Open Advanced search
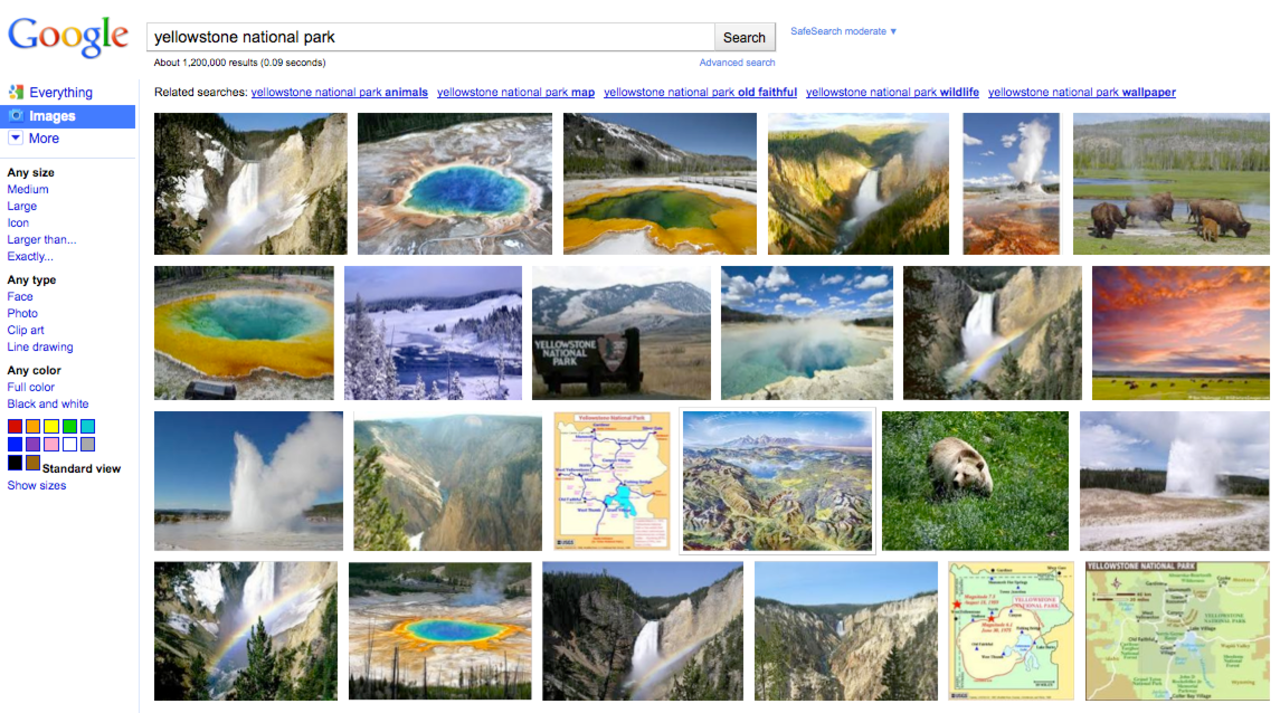 coord(736,62)
